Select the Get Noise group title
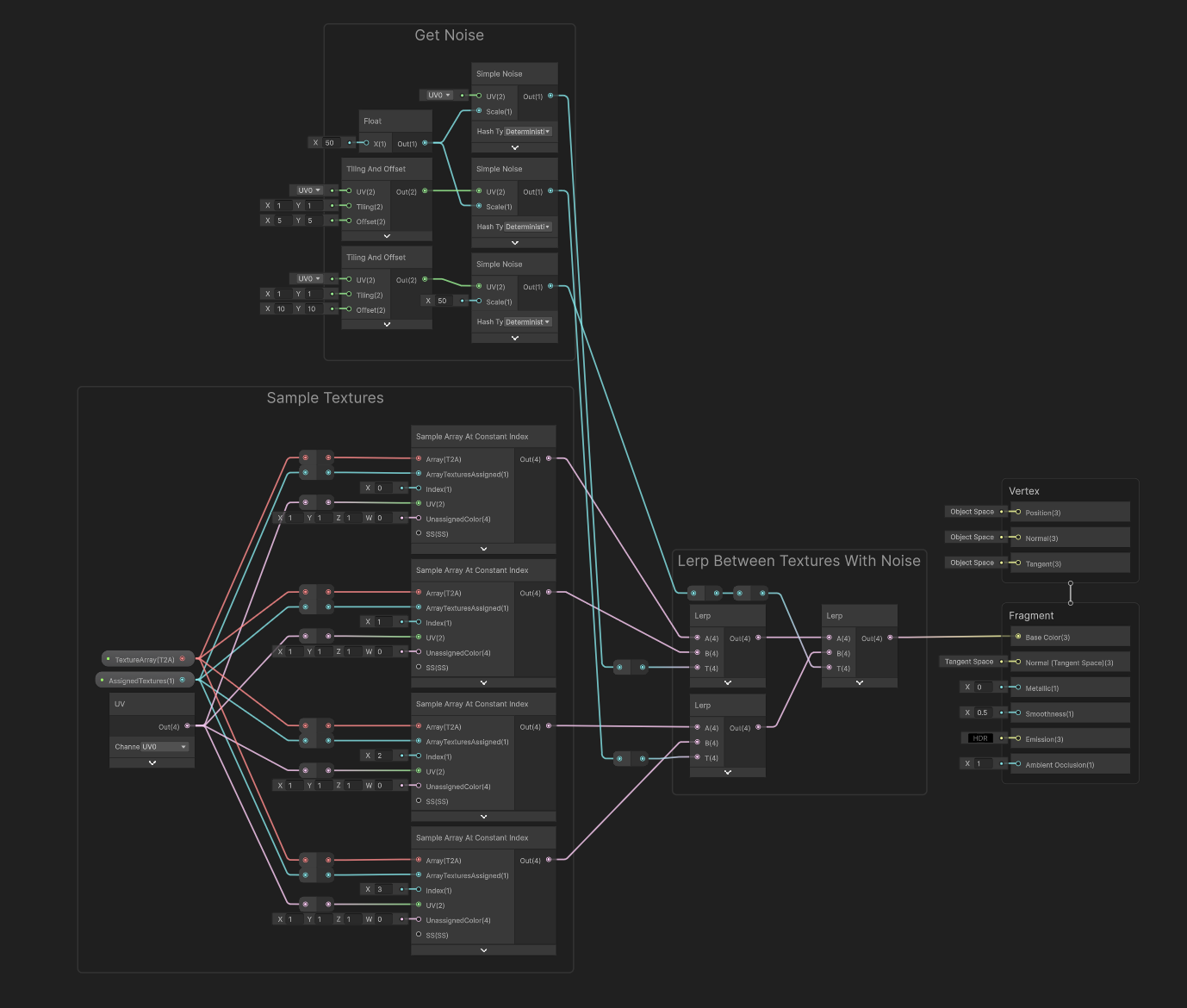 click(449, 35)
